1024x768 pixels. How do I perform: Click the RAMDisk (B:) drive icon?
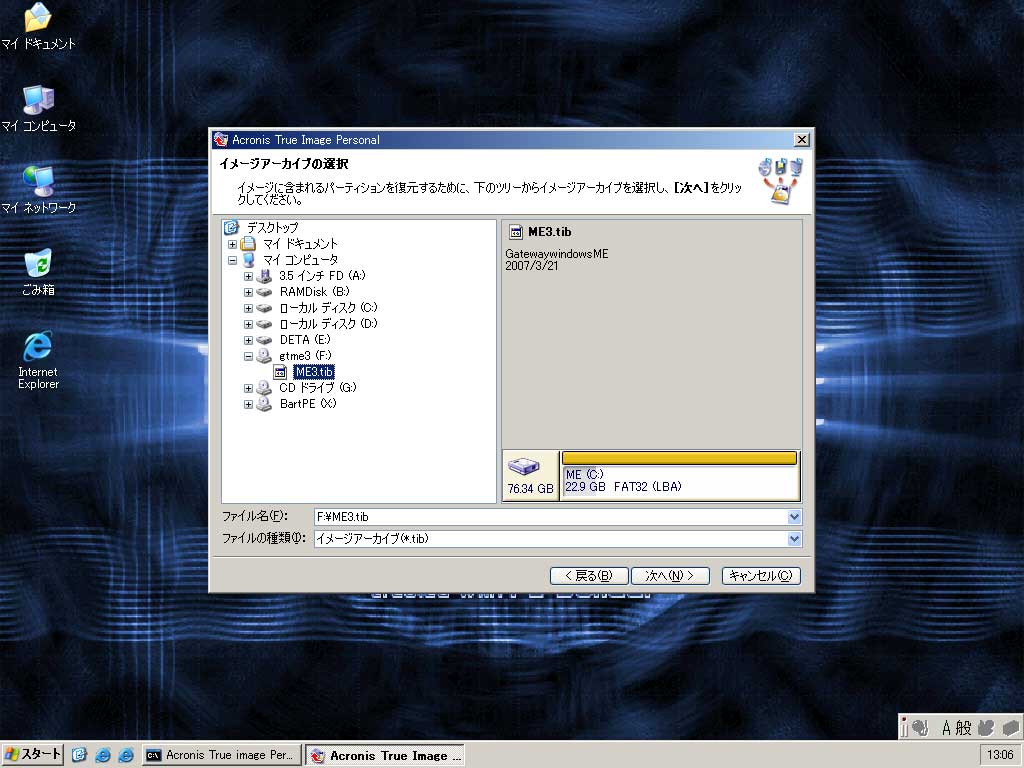pos(264,292)
